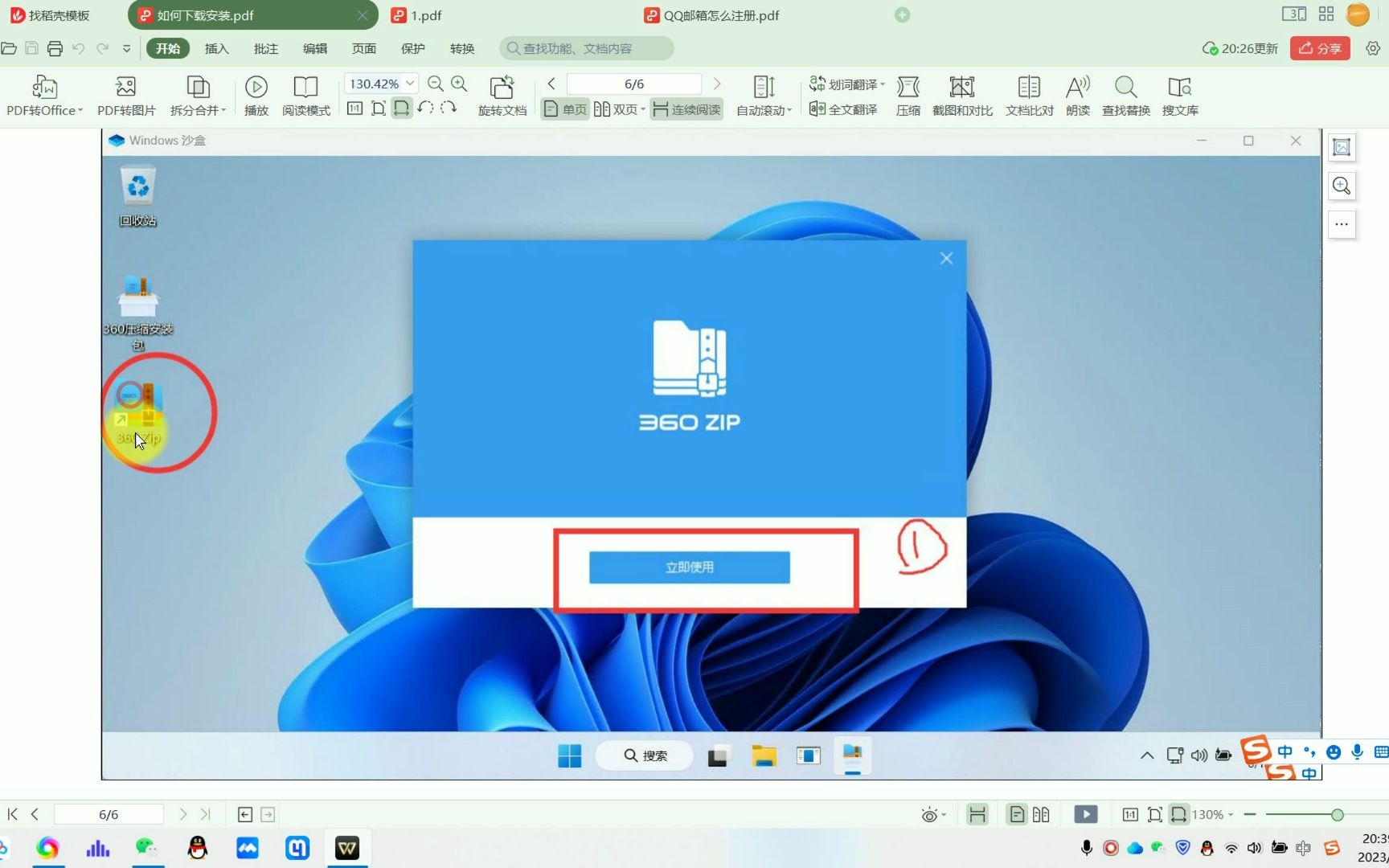This screenshot has height=868, width=1389.
Task: Open 查找替换 find and replace
Action: (x=1125, y=95)
